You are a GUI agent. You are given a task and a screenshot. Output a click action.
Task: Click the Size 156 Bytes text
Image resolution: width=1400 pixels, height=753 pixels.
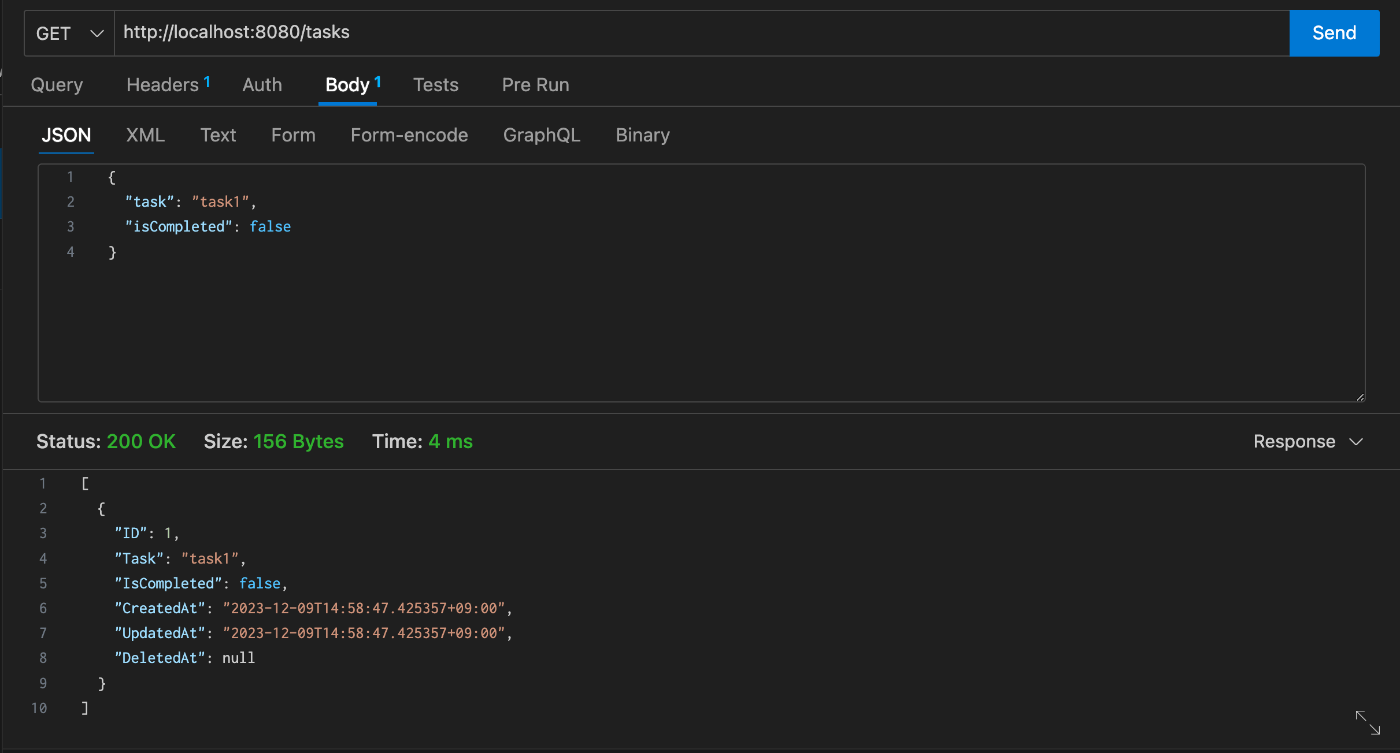tap(273, 441)
